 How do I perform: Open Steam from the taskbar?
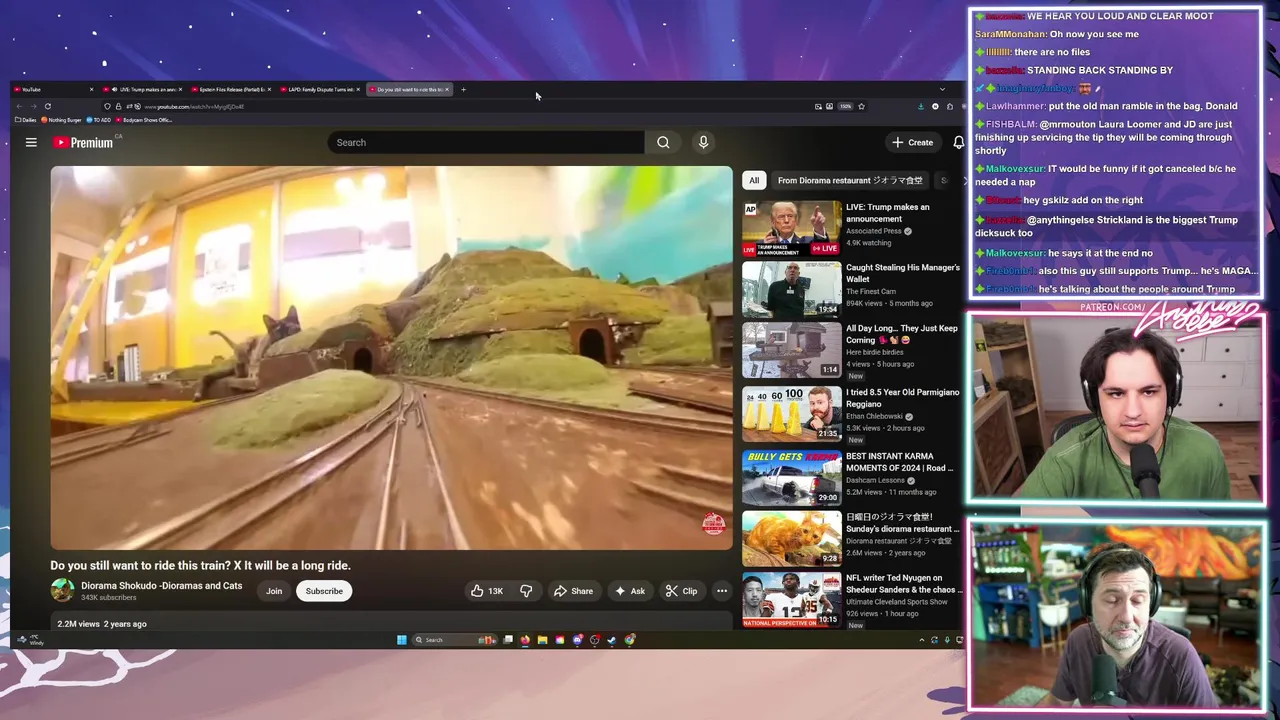pyautogui.click(x=612, y=640)
